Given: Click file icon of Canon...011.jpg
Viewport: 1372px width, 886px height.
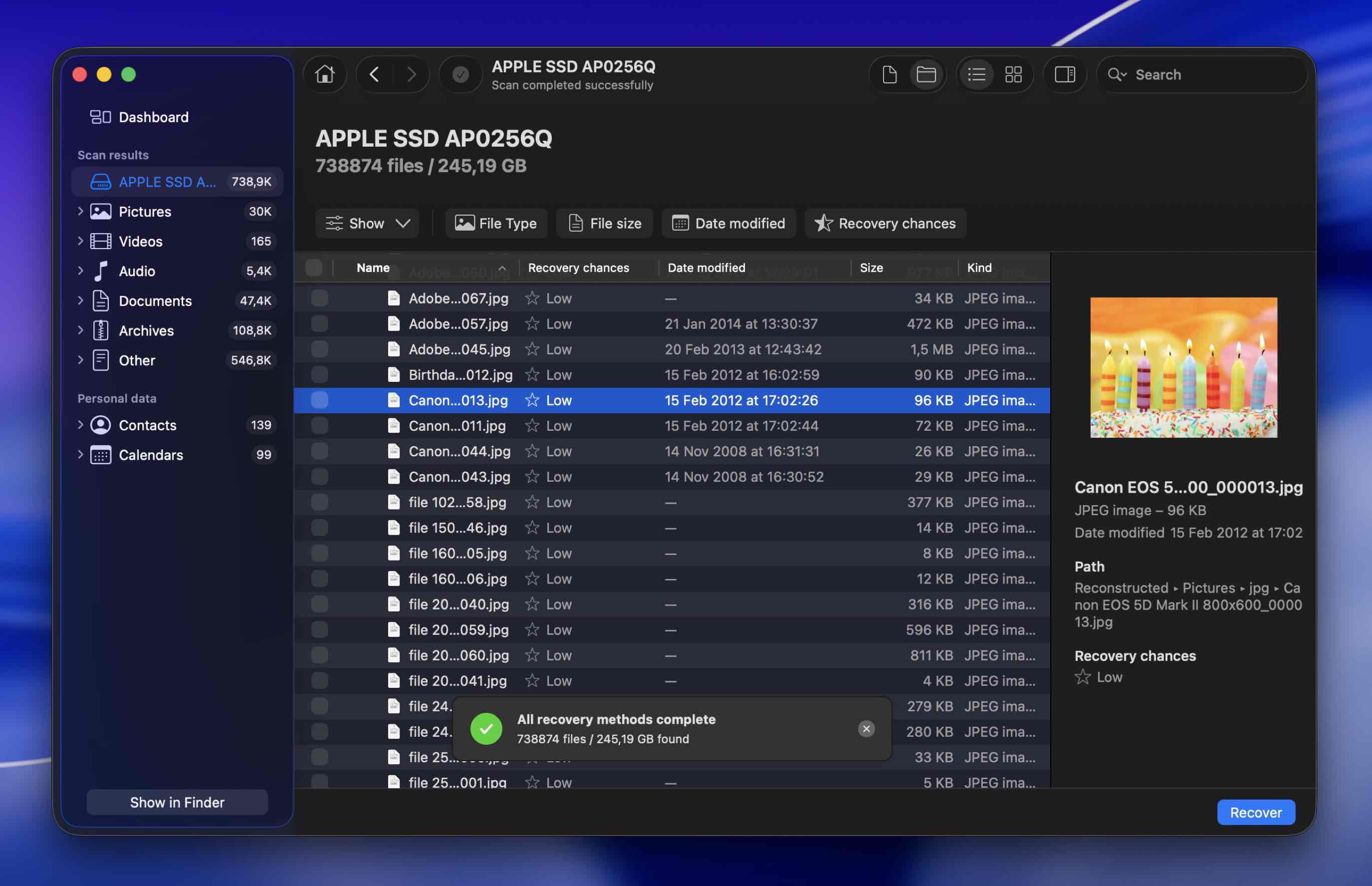Looking at the screenshot, I should pyautogui.click(x=394, y=426).
